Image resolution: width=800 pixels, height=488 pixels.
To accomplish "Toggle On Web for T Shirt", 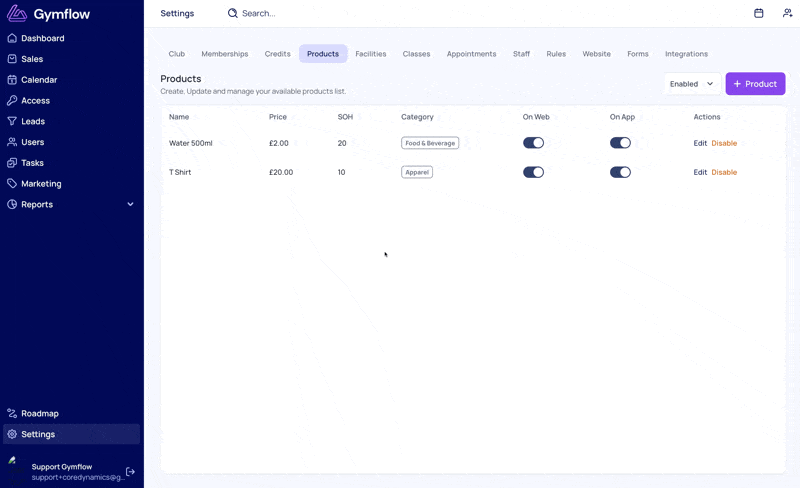I will tap(533, 172).
